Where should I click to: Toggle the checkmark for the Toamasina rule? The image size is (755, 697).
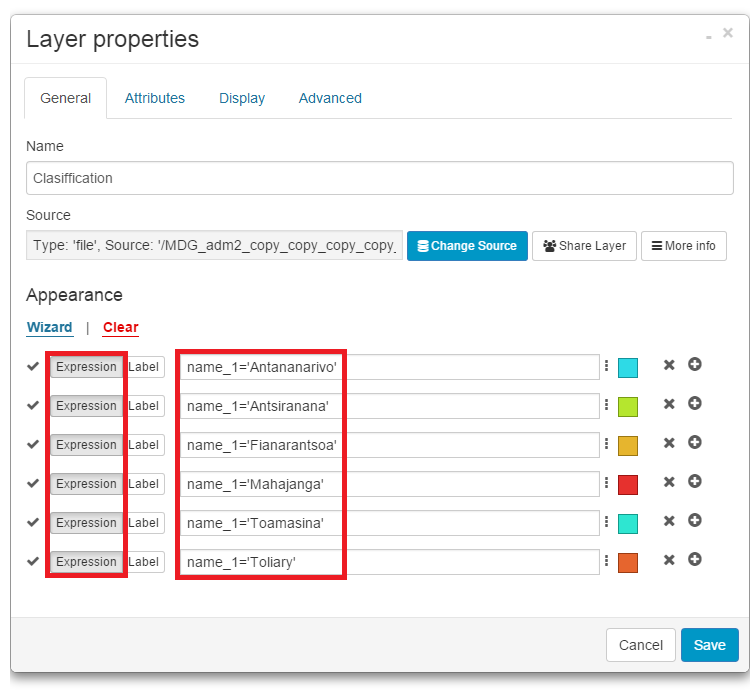(x=33, y=522)
